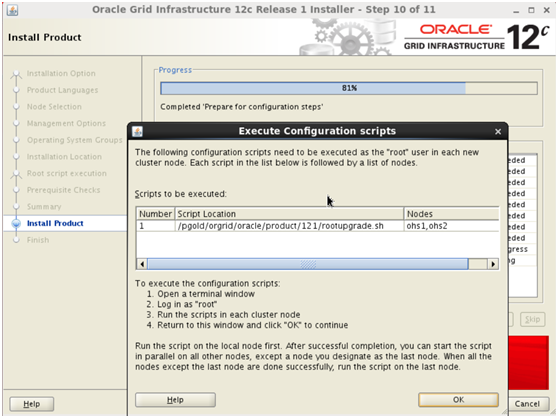558x418 pixels.
Task: Select the rootupgrade.sh script row
Action: [x=317, y=226]
